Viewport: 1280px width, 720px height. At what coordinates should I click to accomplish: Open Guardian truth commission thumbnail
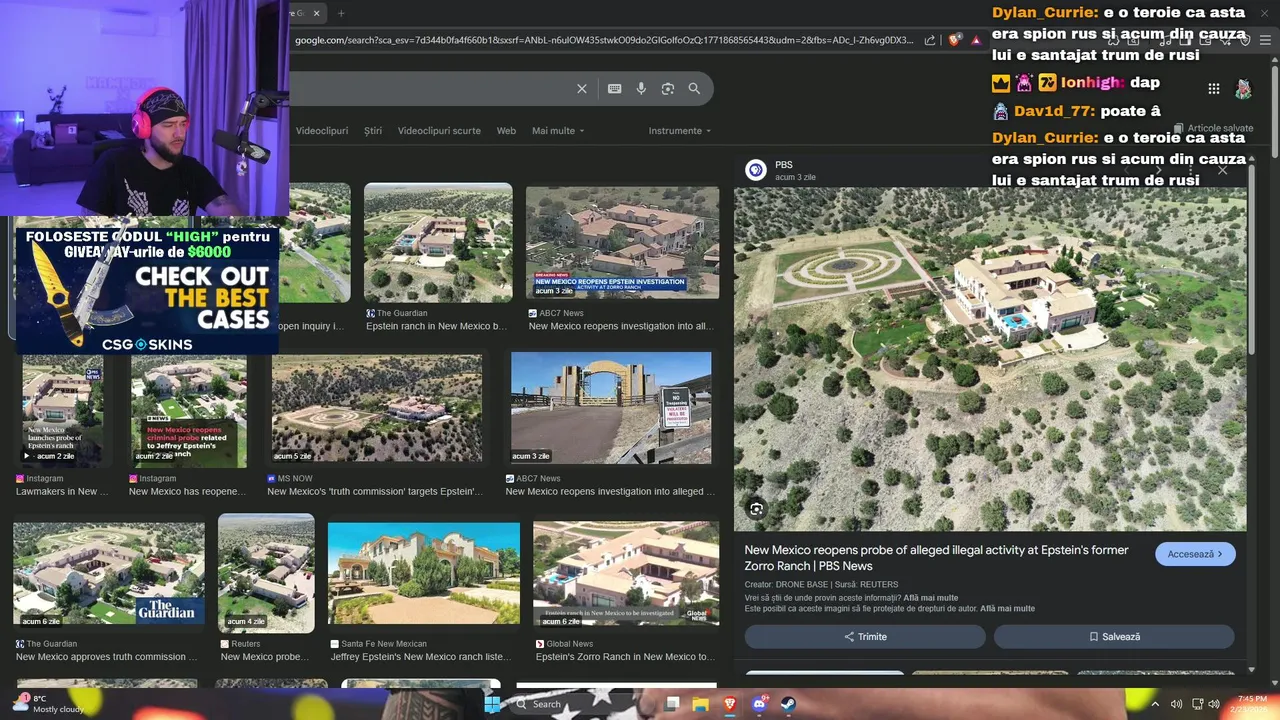pos(109,574)
